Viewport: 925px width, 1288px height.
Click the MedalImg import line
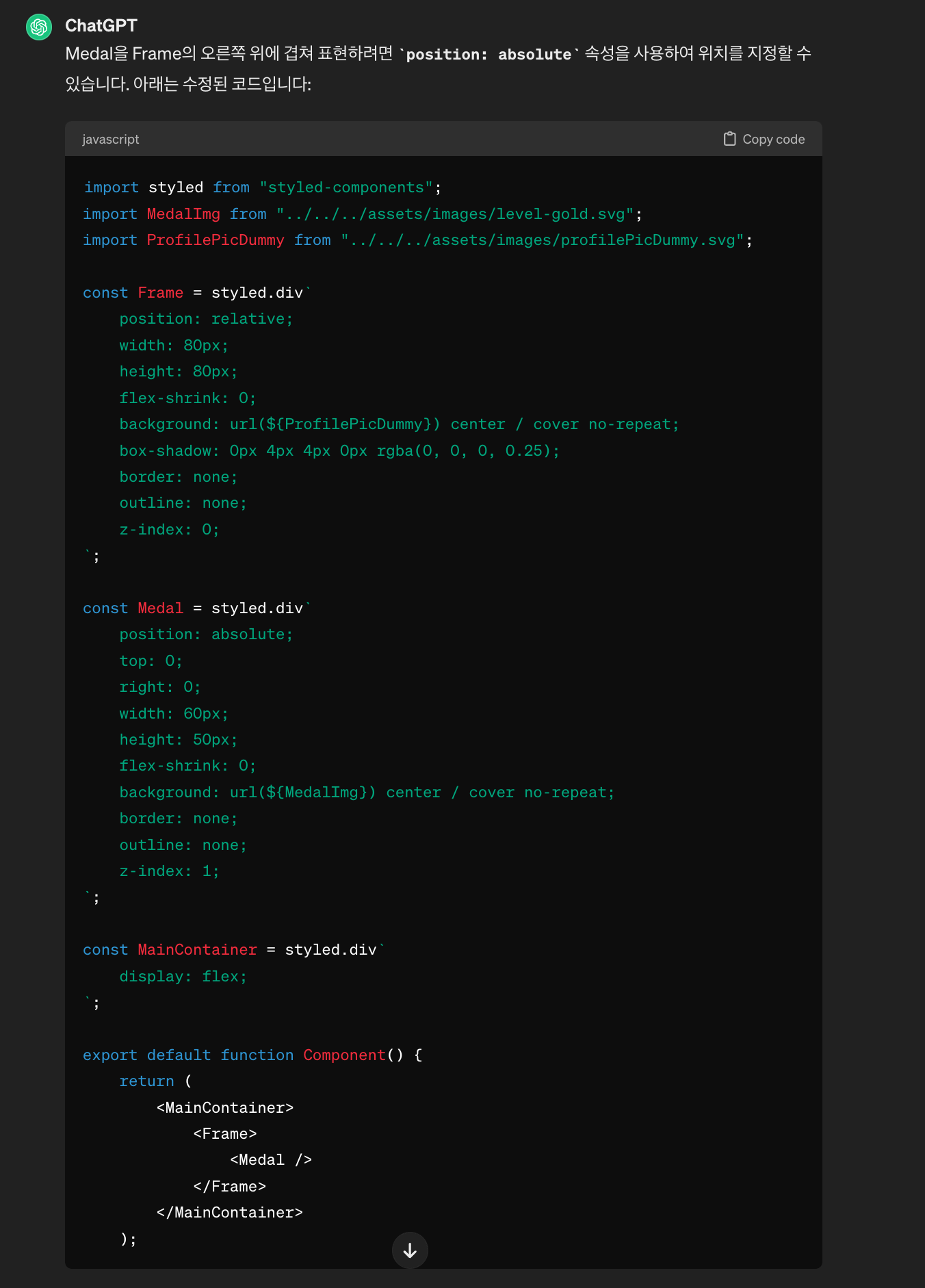[x=363, y=214]
